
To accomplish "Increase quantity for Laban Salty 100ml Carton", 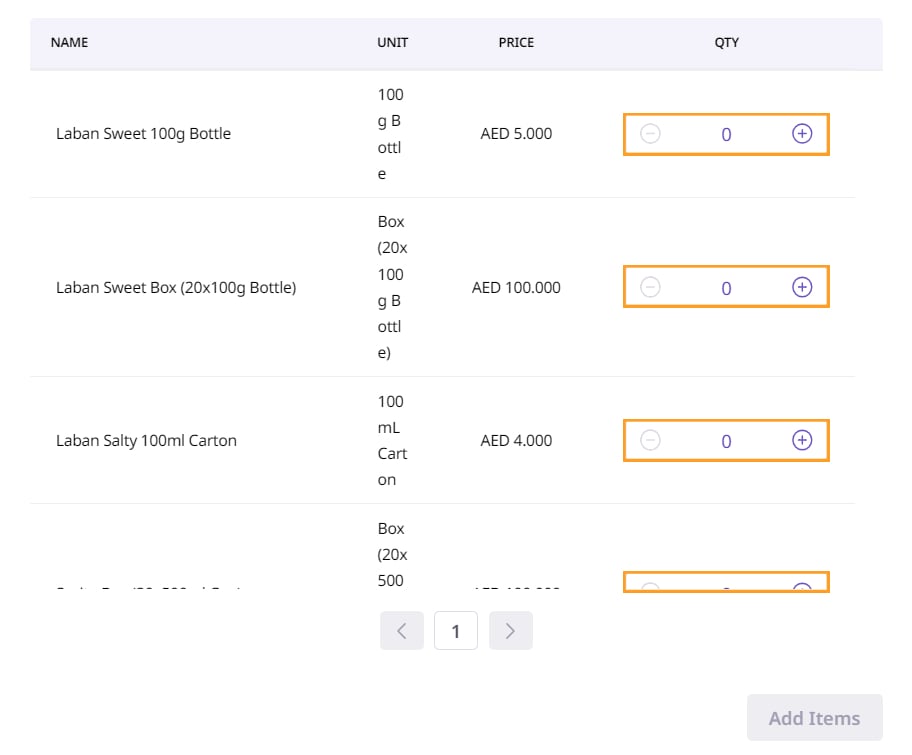I will tap(802, 440).
